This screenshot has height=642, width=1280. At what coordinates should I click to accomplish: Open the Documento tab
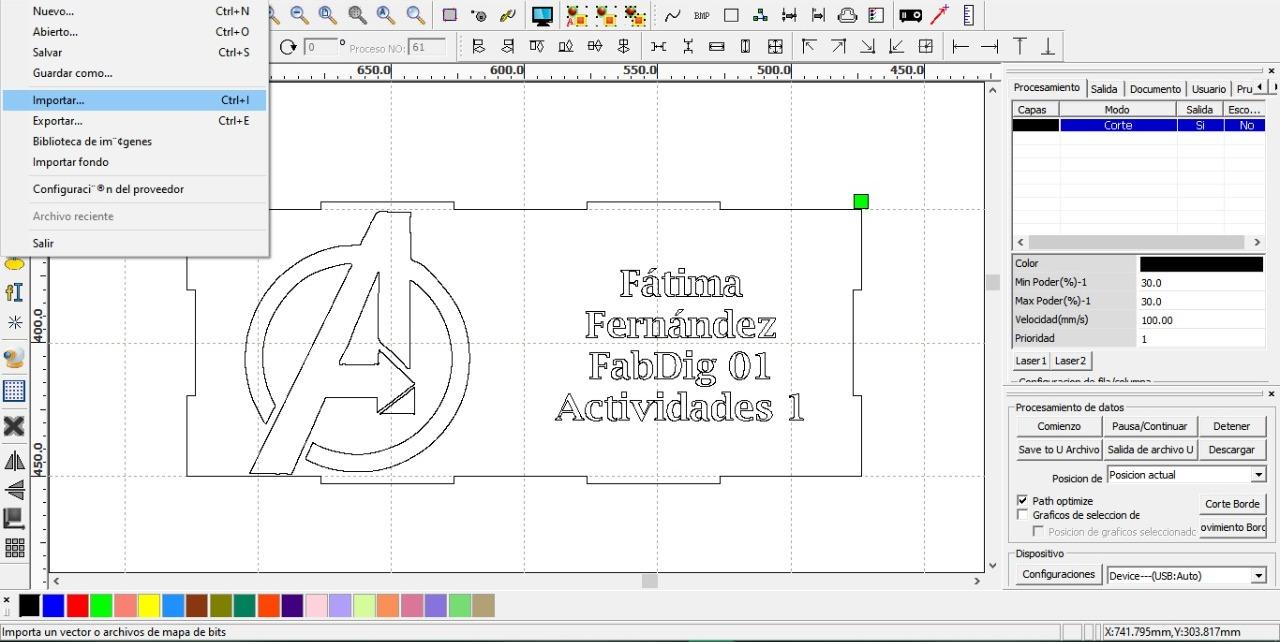(1155, 89)
